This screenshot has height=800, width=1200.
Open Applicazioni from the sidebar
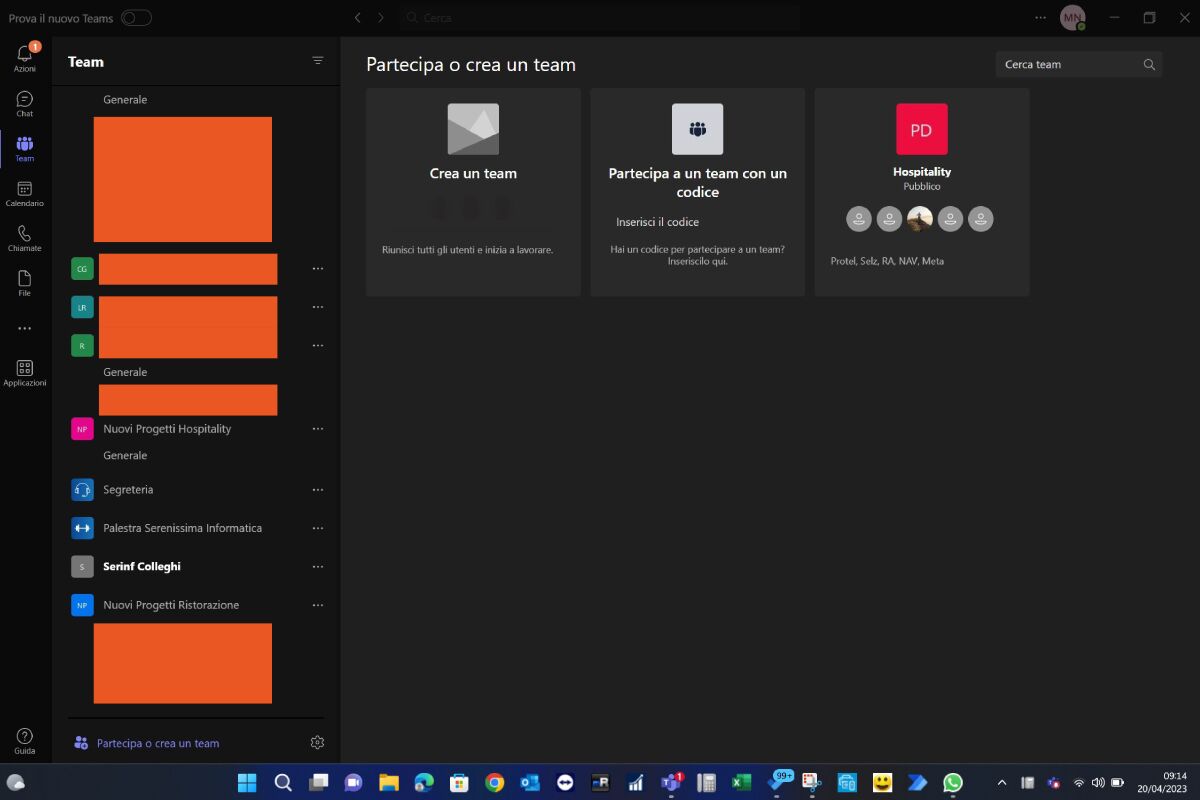click(x=24, y=372)
